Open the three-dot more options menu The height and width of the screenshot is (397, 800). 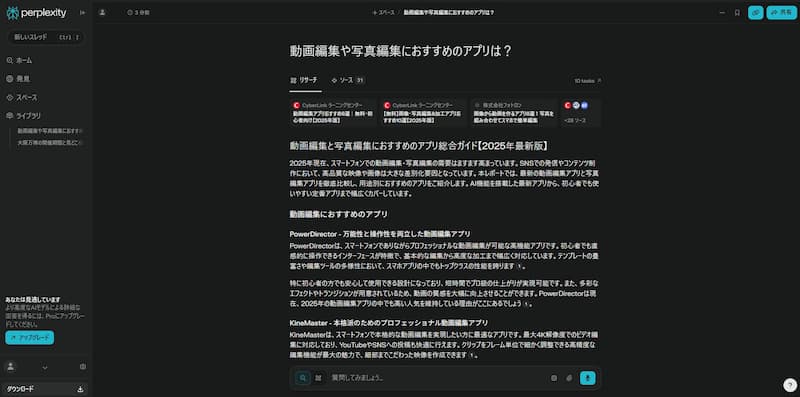722,13
